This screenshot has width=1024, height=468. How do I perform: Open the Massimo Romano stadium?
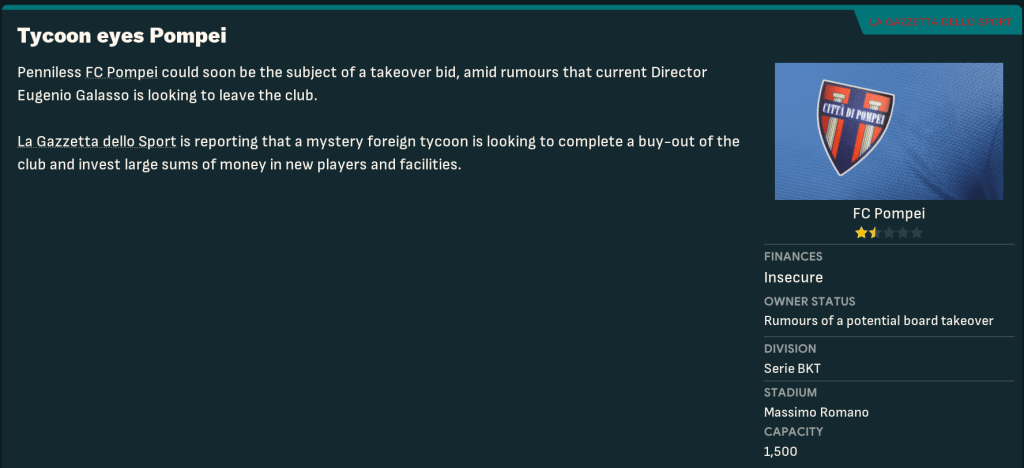(x=813, y=412)
